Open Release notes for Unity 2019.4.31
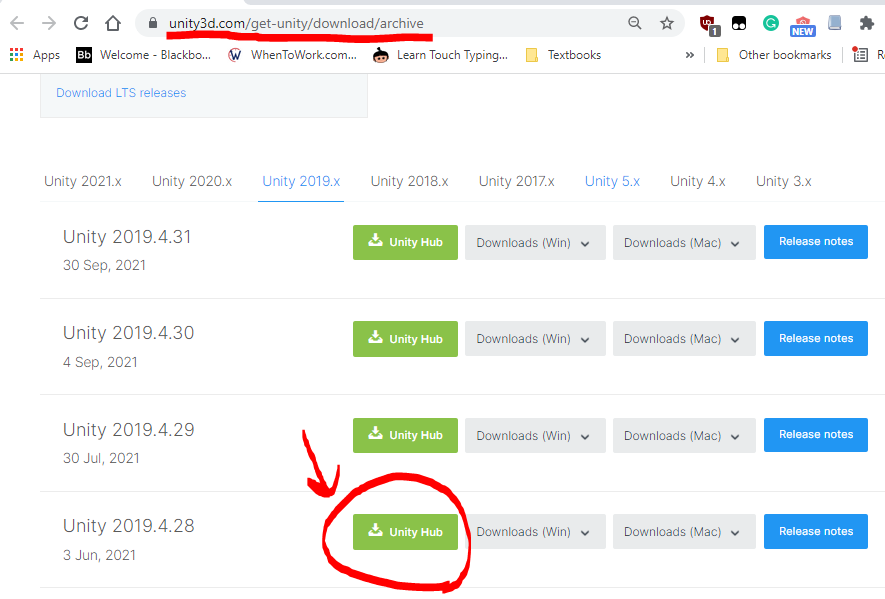The width and height of the screenshot is (885, 599). [816, 242]
